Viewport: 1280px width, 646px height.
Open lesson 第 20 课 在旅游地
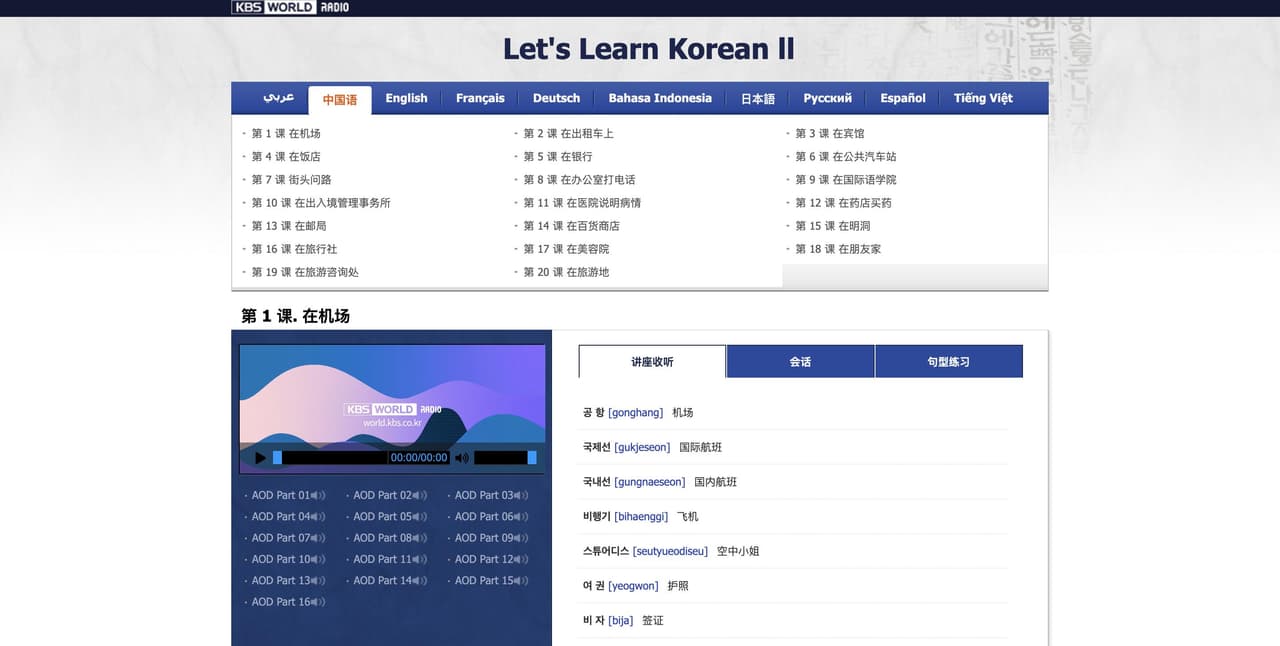tap(566, 271)
